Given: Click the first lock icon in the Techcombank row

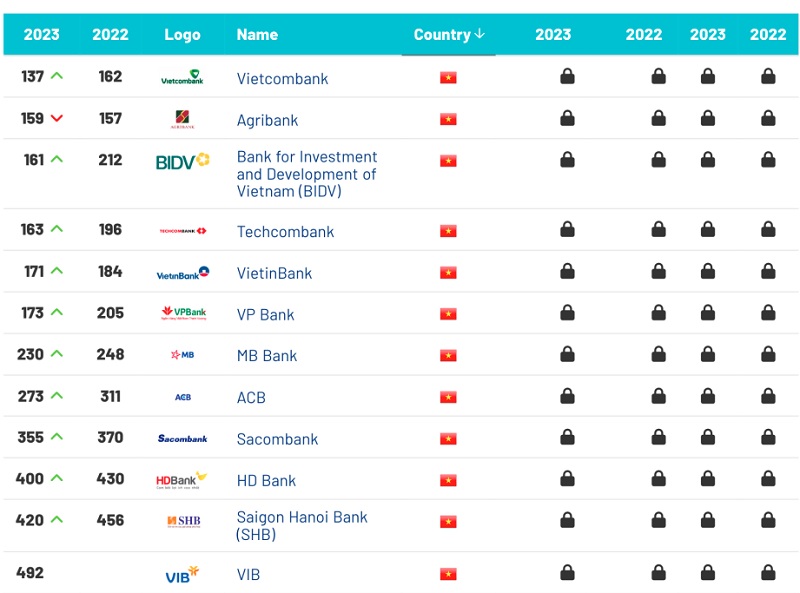Looking at the screenshot, I should 567,229.
